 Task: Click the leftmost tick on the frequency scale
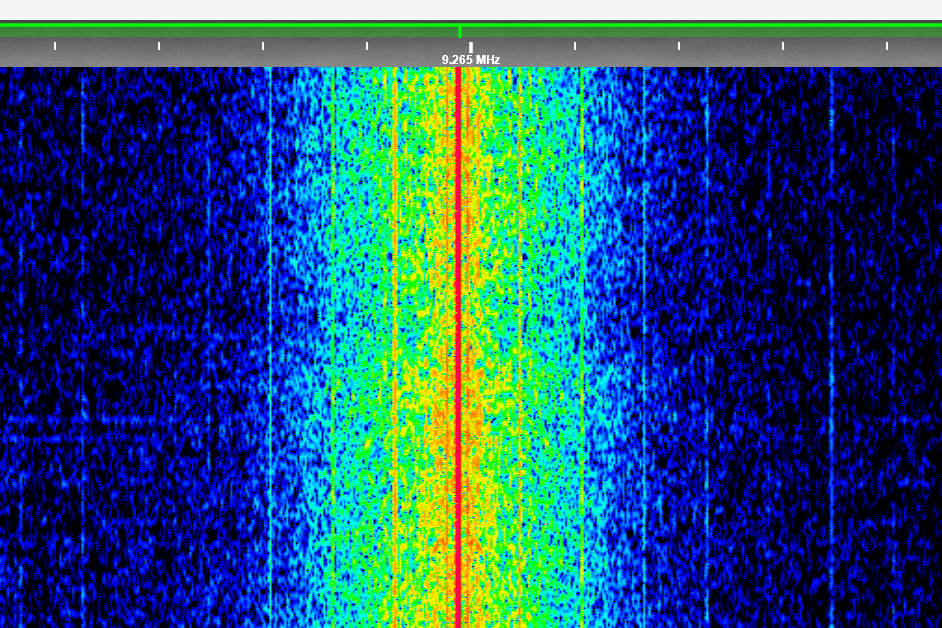[x=55, y=45]
